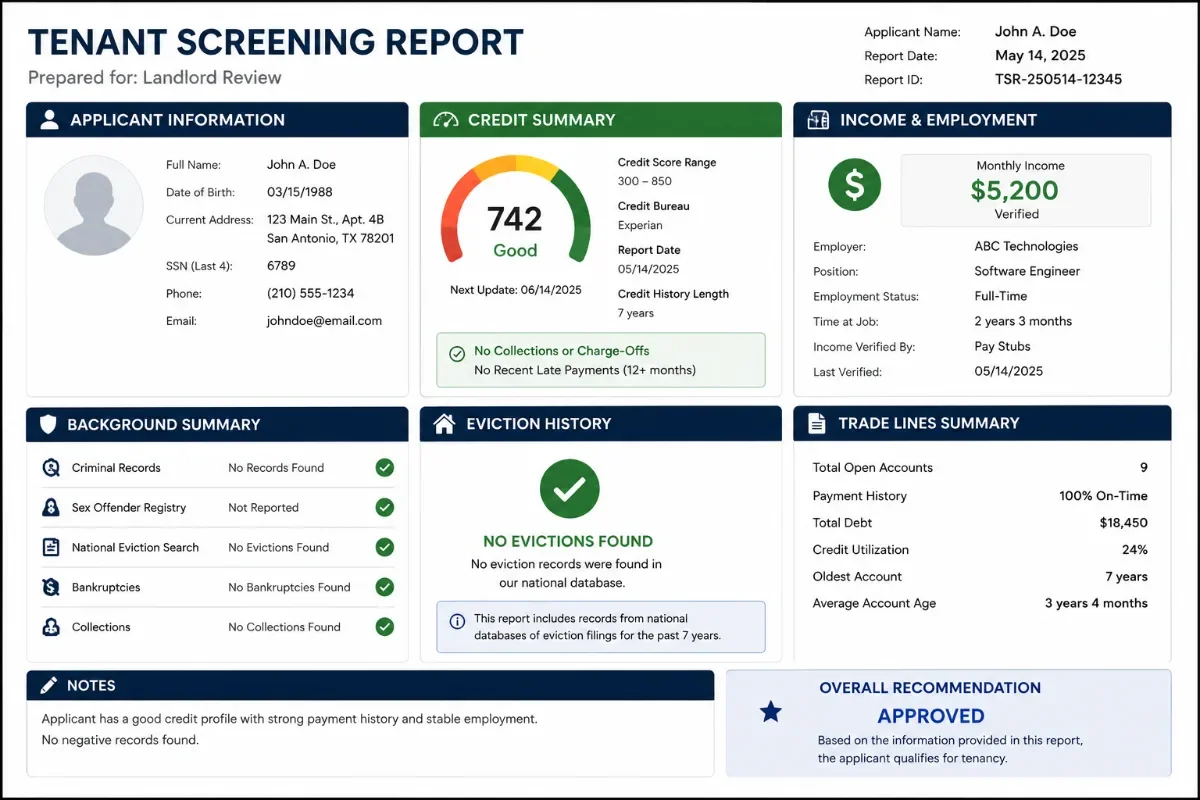Click the report date May 14, 2025
The height and width of the screenshot is (800, 1200).
(1040, 56)
